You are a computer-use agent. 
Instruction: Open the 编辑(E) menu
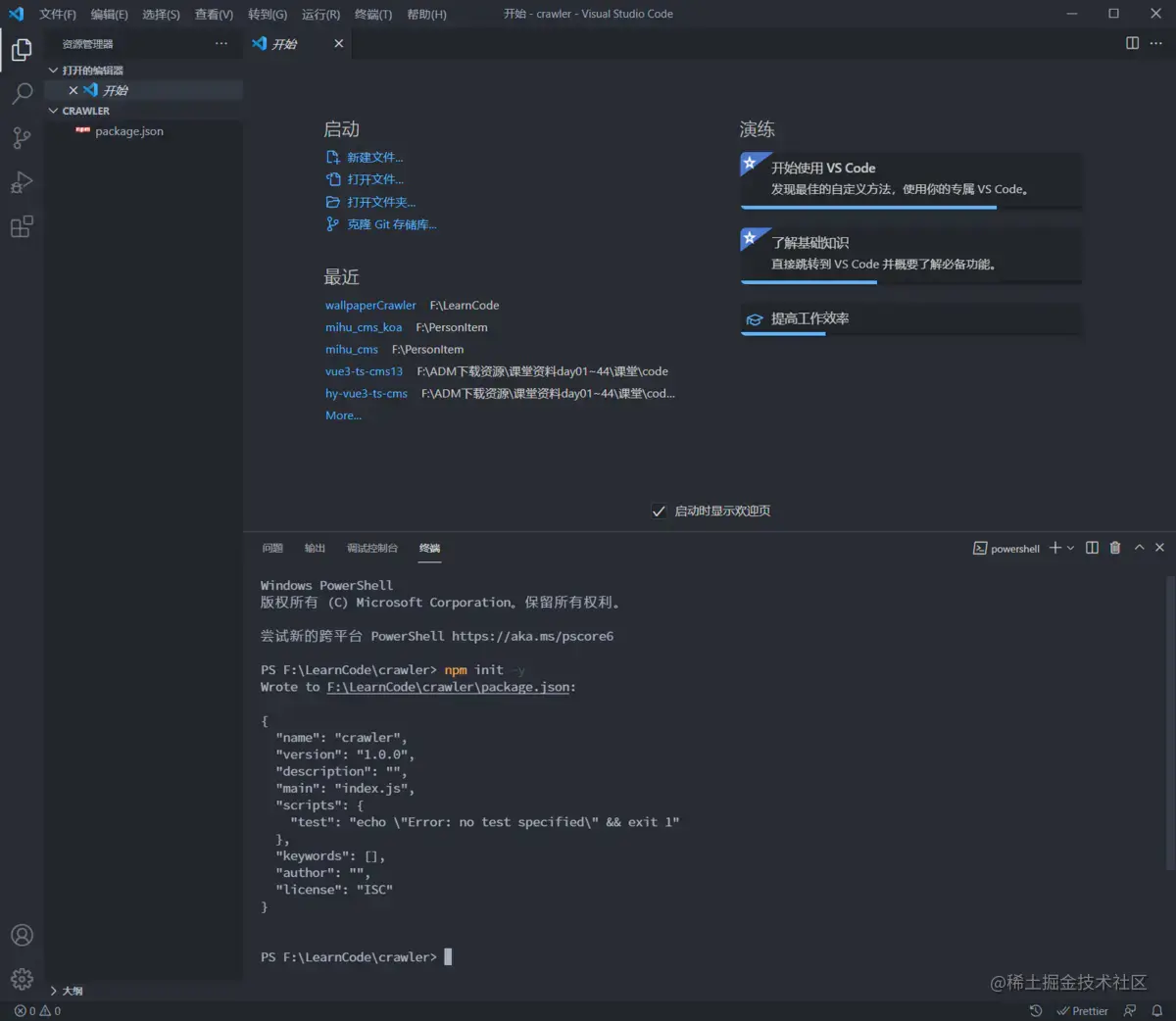pos(109,15)
